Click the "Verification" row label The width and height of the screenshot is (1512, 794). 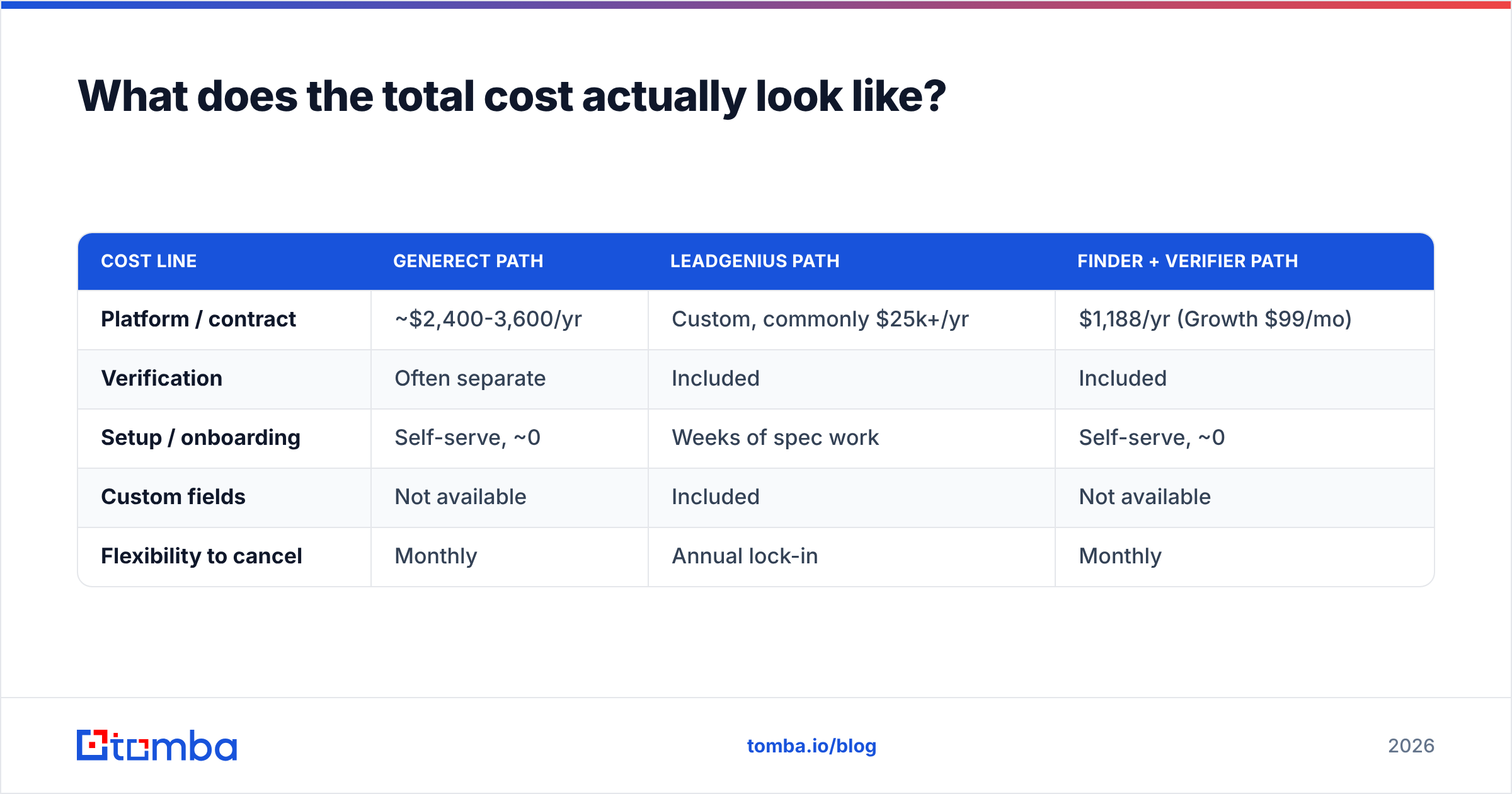pyautogui.click(x=162, y=379)
